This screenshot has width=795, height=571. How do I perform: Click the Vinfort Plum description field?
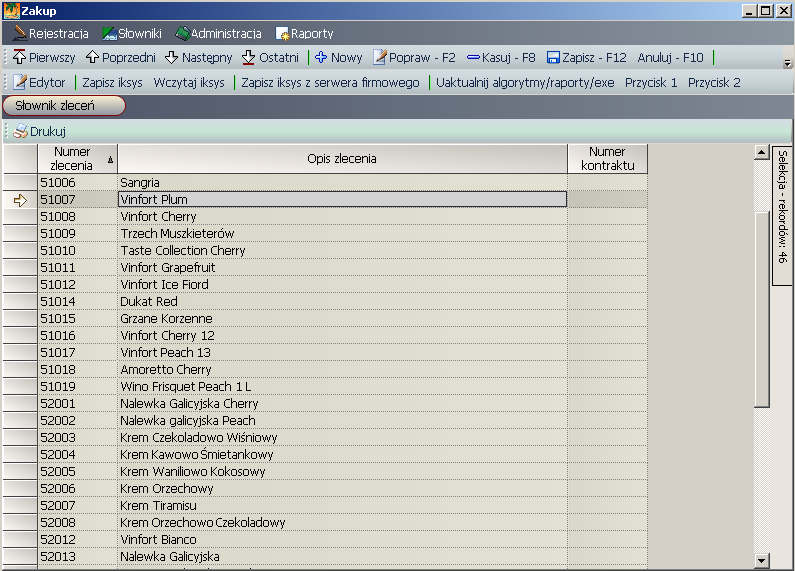point(342,199)
